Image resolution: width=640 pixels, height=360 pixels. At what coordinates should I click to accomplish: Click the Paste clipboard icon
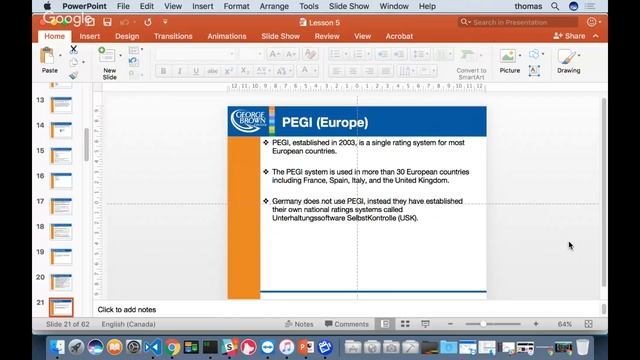47,56
